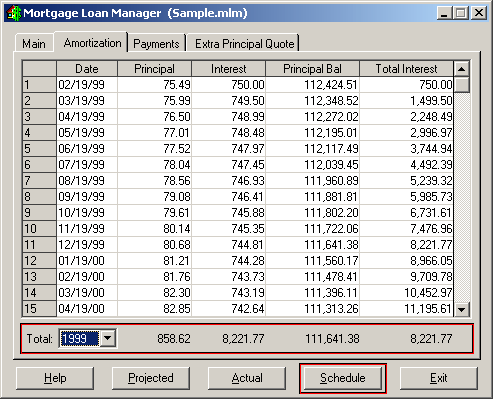The width and height of the screenshot is (493, 399).
Task: Click the date cell 03/19/99
Action: pyautogui.click(x=87, y=101)
